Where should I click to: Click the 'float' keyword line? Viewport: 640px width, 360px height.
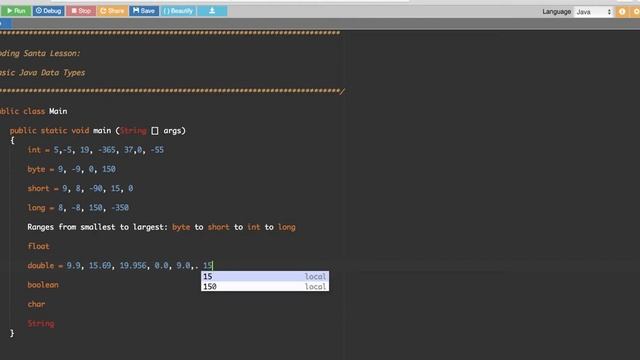point(38,246)
